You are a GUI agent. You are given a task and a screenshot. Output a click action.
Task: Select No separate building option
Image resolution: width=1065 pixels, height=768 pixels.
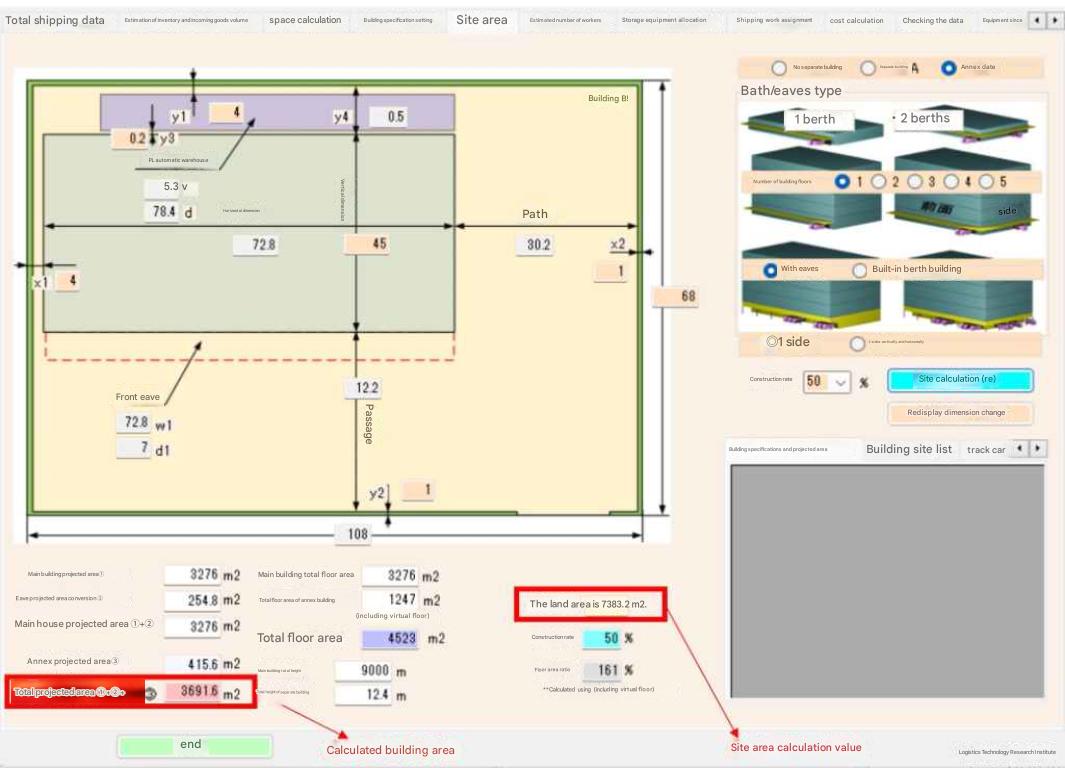779,68
